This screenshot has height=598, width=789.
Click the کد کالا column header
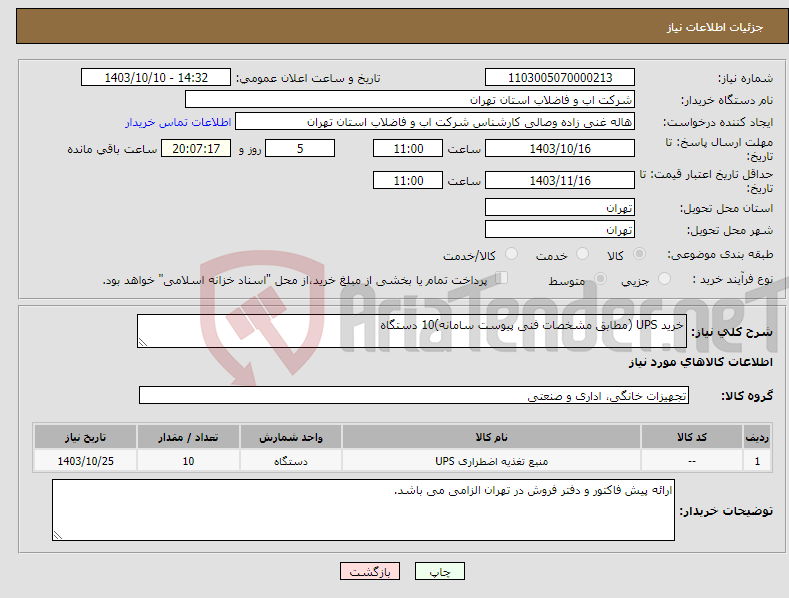point(692,437)
